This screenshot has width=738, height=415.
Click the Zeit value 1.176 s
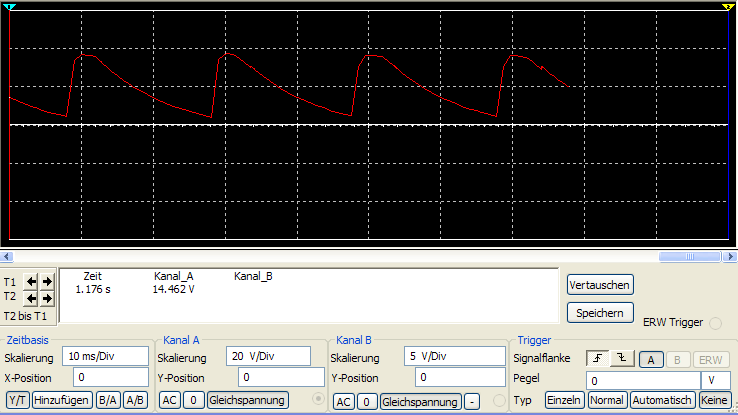[x=93, y=289]
